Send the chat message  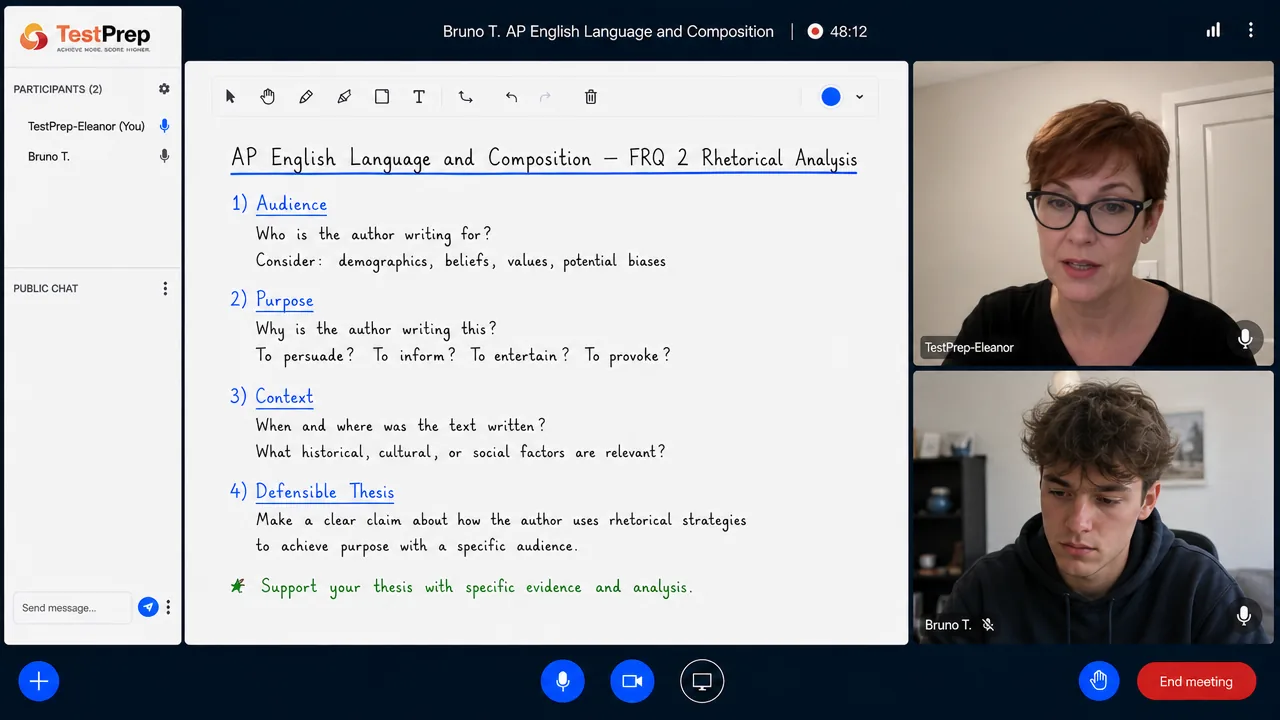[x=148, y=607]
